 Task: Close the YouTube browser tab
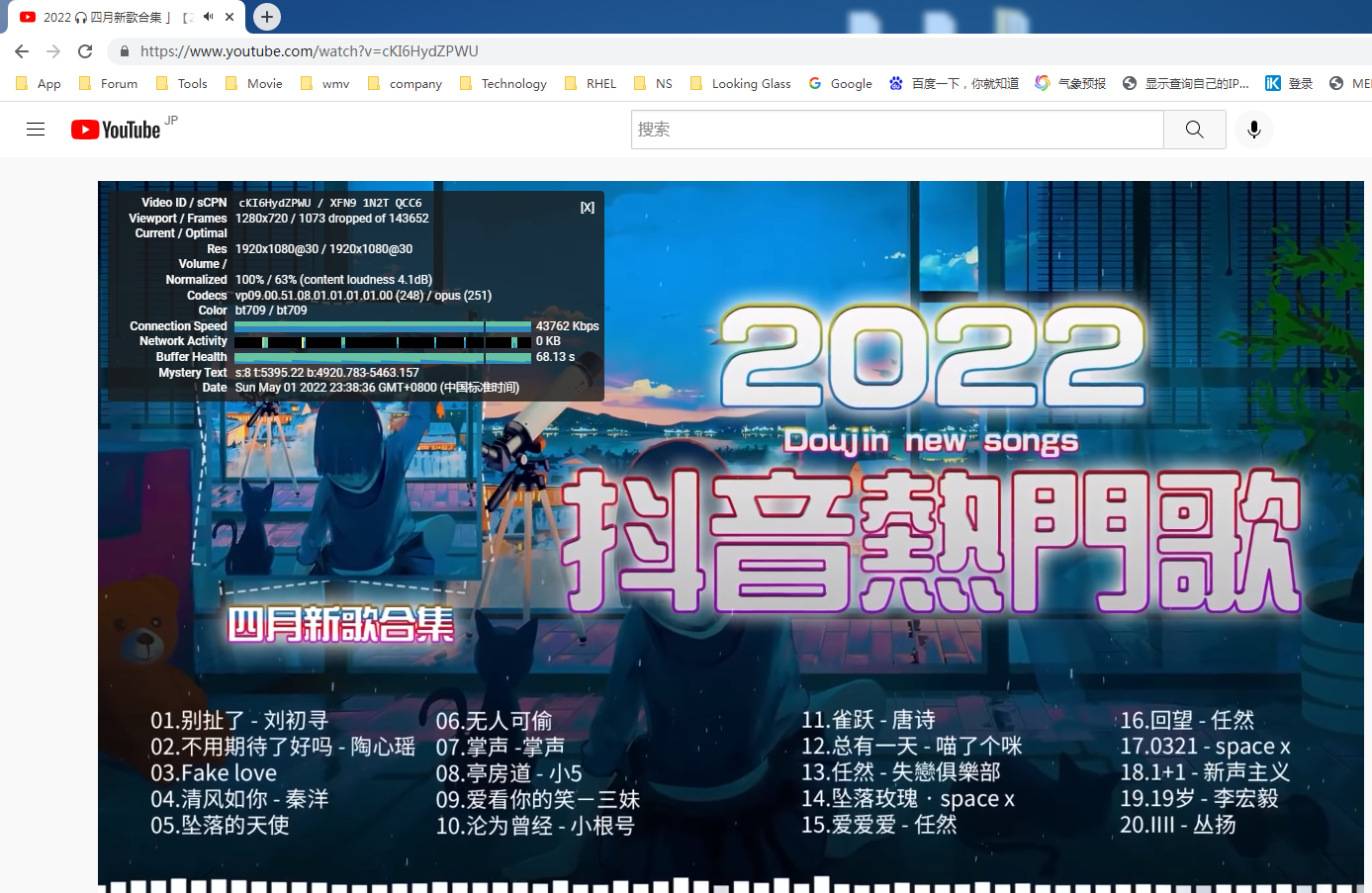(x=229, y=17)
